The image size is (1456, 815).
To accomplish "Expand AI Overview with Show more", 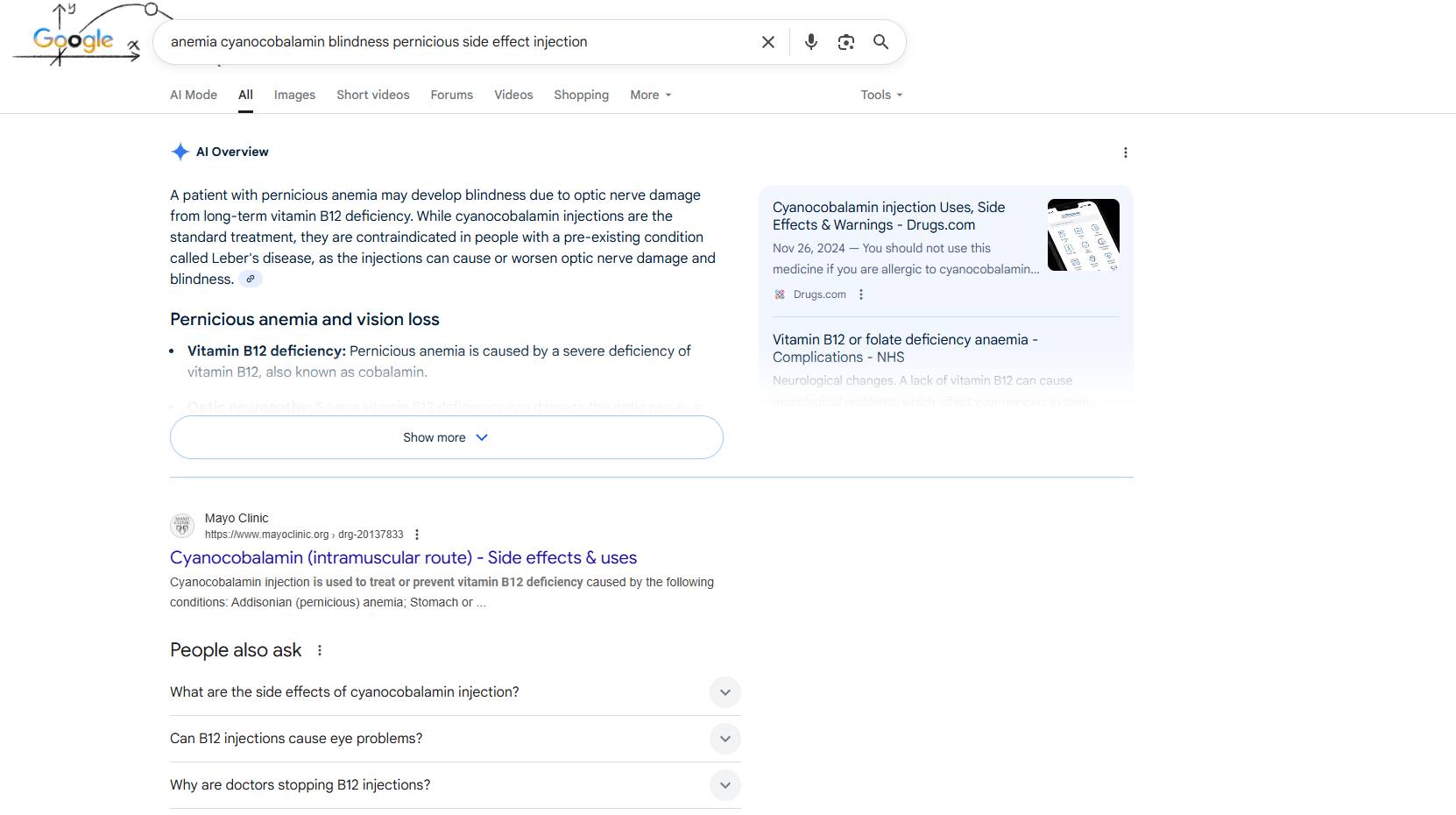I will click(447, 437).
